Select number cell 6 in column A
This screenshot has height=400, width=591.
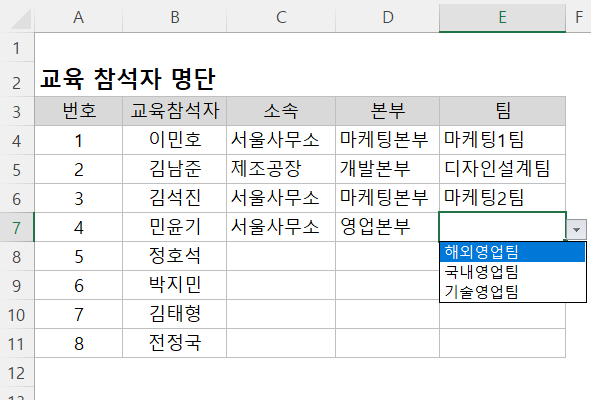[x=78, y=285]
